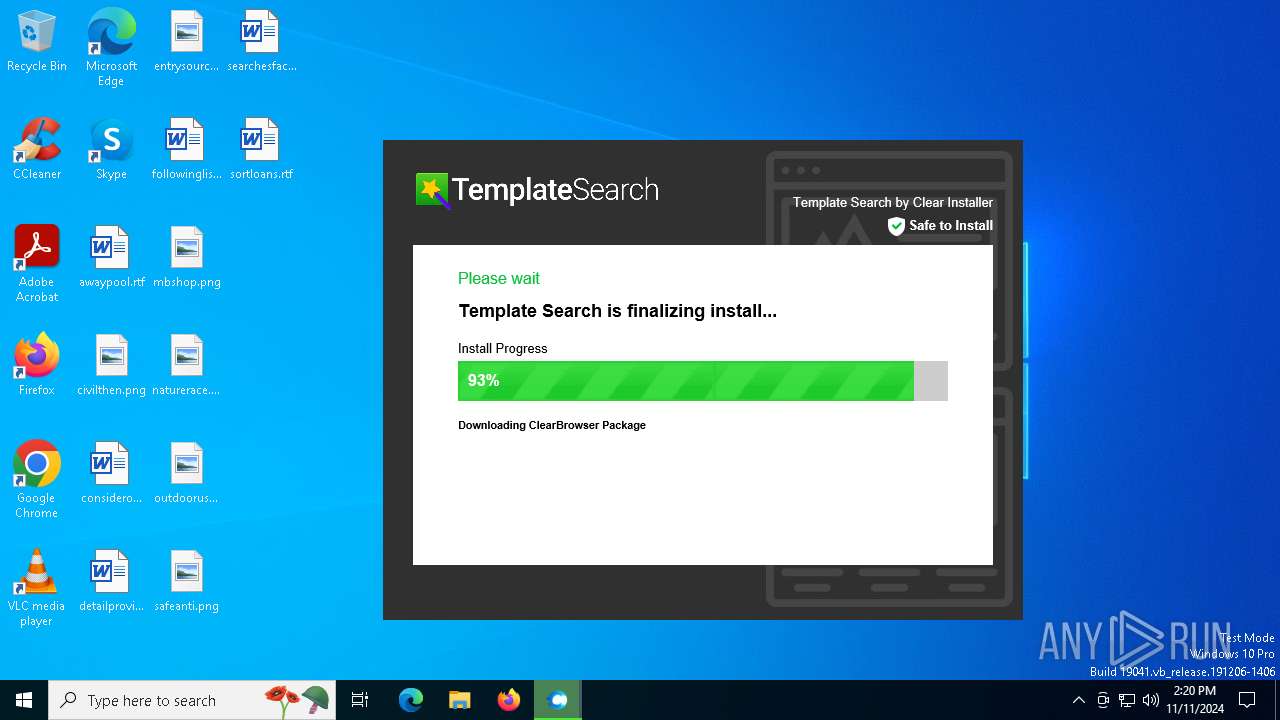Viewport: 1280px width, 720px height.
Task: Open the Skype desktop shortcut
Action: 111,150
